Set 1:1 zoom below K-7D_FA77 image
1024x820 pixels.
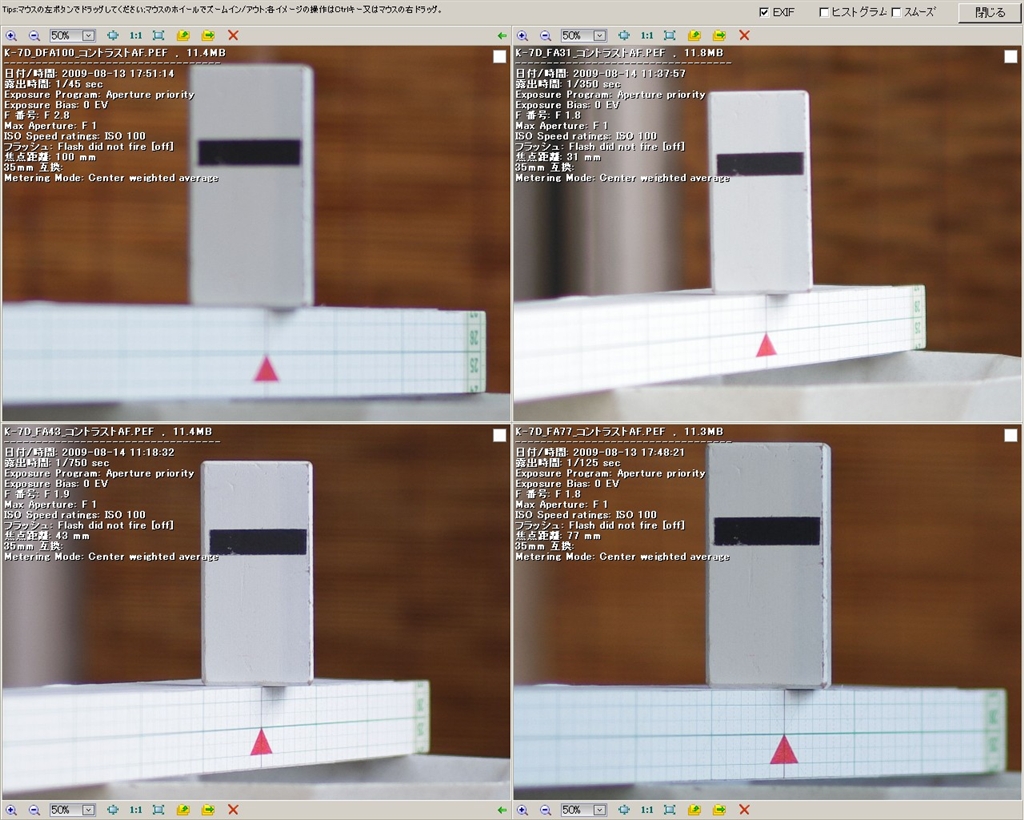647,810
